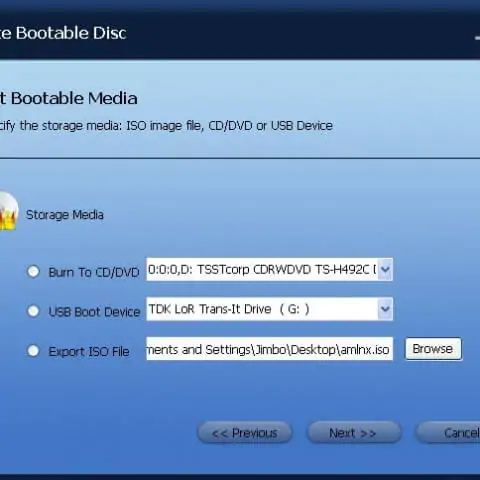Screen dimensions: 480x480
Task: Minimize the window using the title bar dash
Action: [x=477, y=38]
